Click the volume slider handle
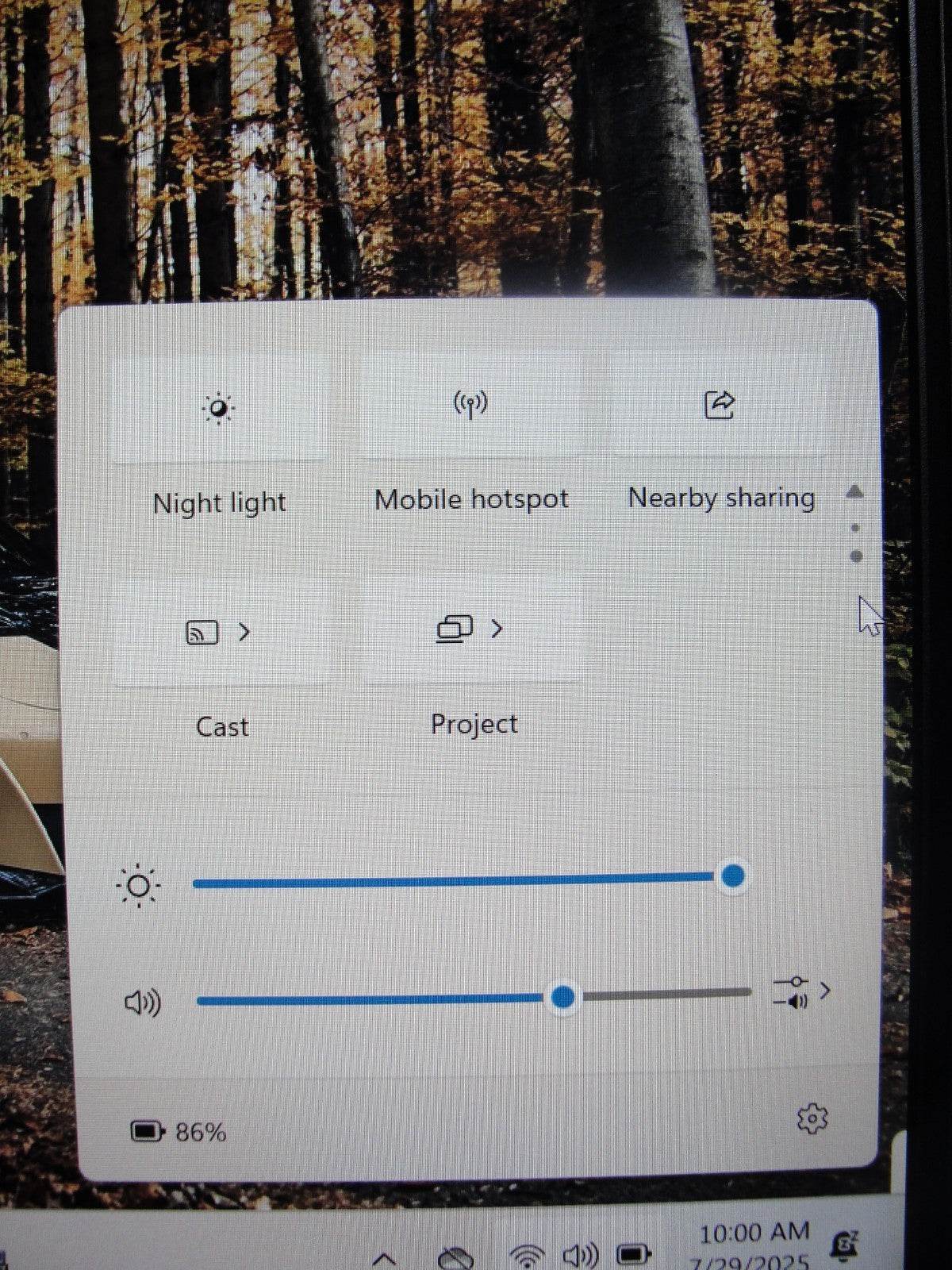This screenshot has height=1270, width=952. (563, 997)
